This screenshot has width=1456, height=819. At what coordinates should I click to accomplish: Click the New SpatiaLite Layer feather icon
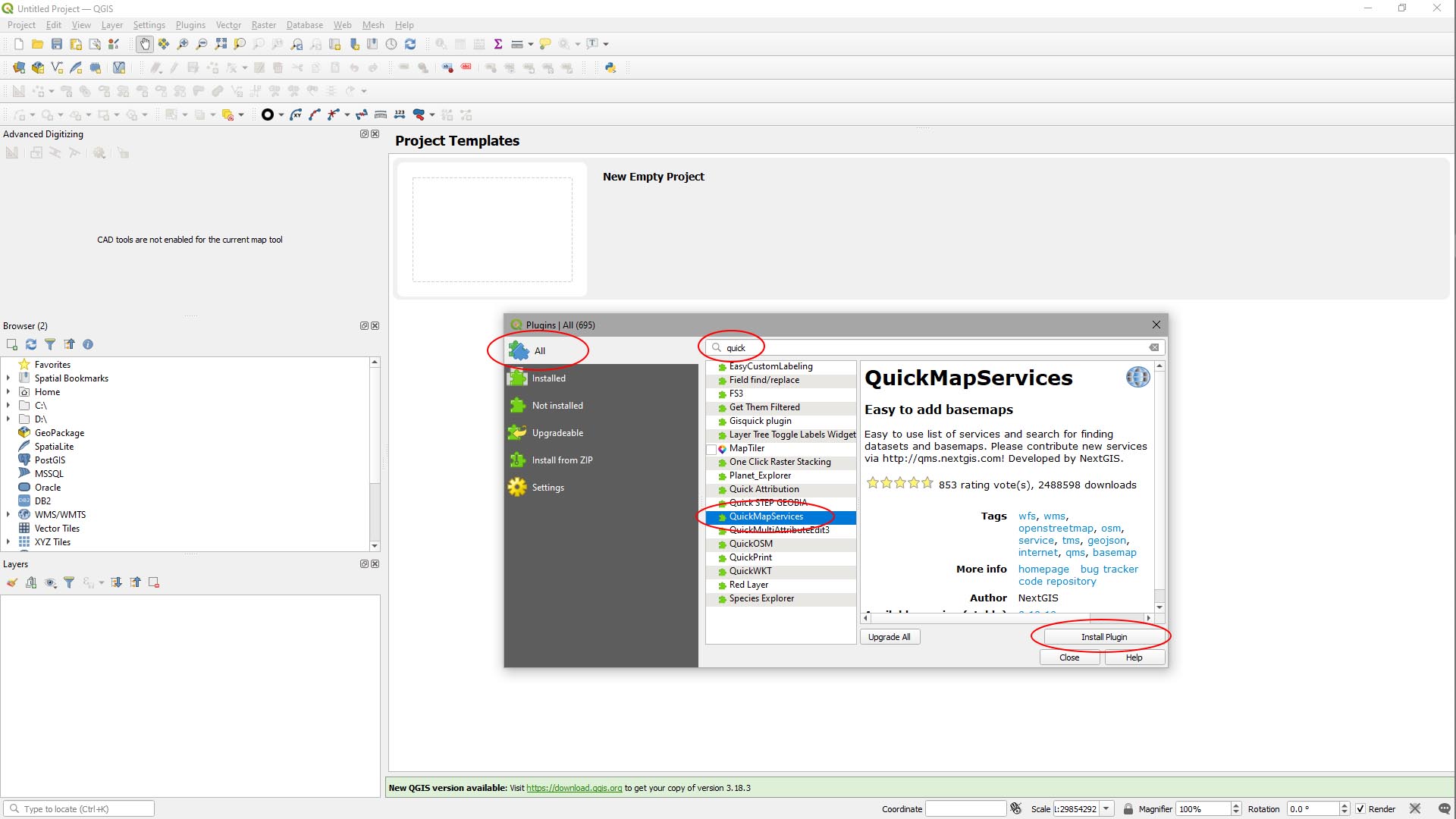tap(76, 67)
